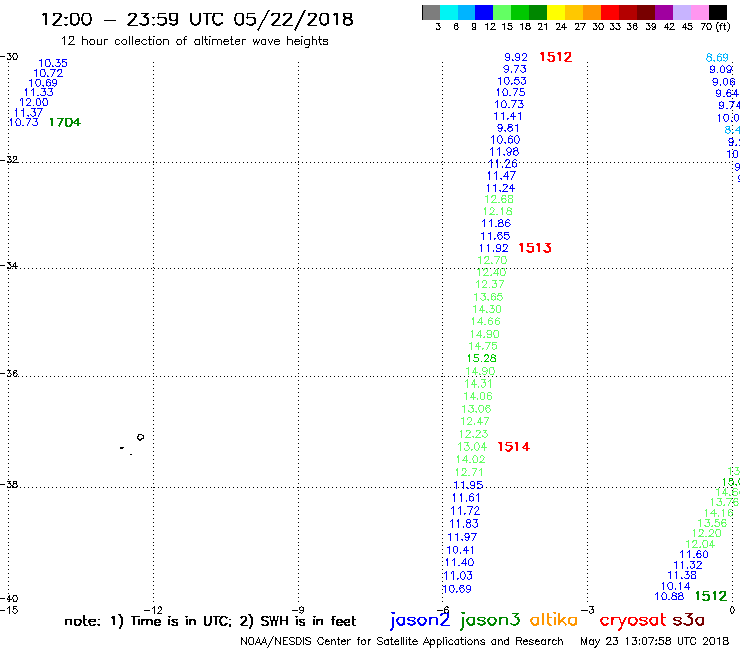Click the wave height value 9.81
Image resolution: width=740 pixels, height=650 pixels.
coord(508,128)
